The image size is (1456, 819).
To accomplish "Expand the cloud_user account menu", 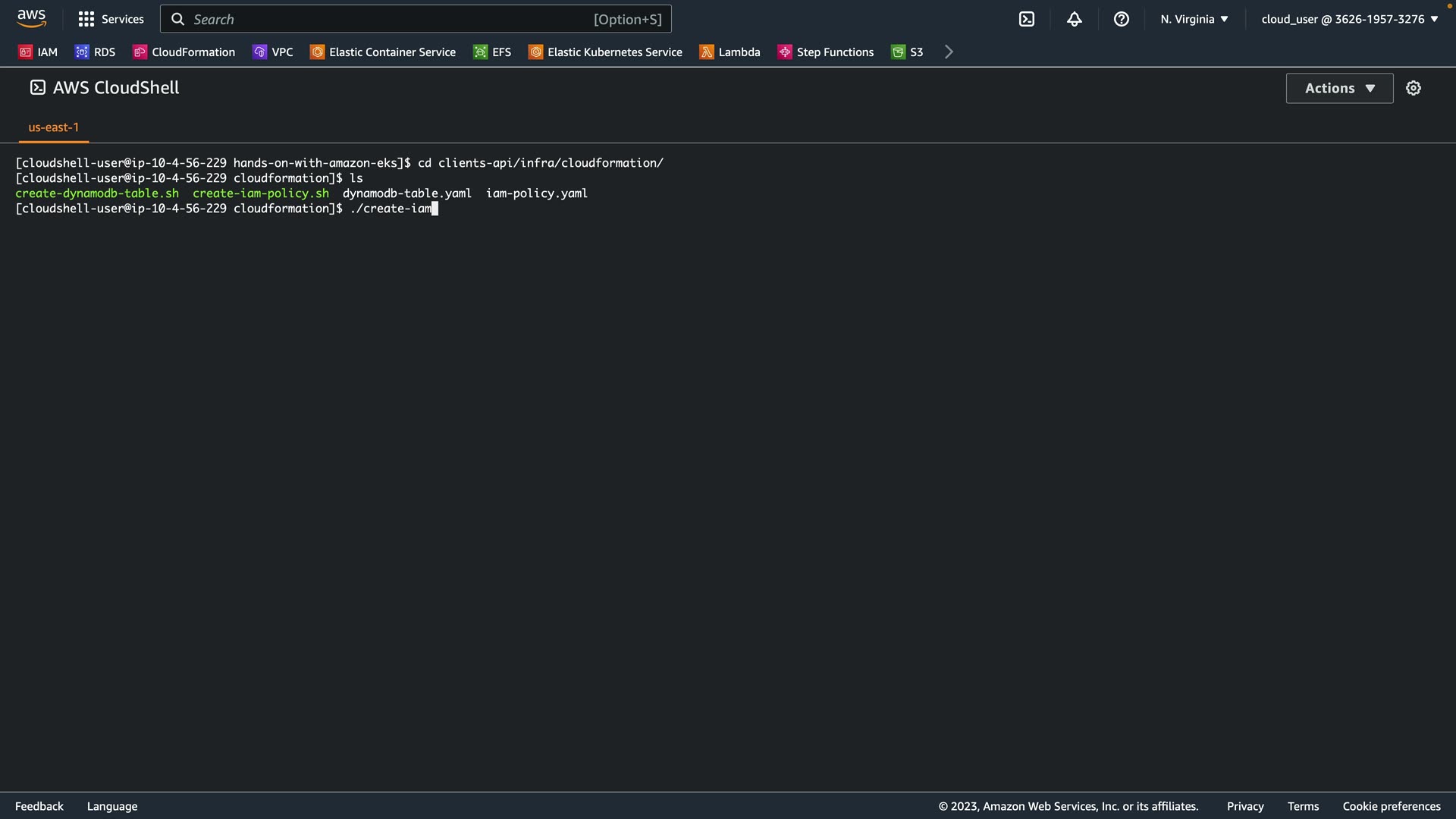I will 1349,19.
